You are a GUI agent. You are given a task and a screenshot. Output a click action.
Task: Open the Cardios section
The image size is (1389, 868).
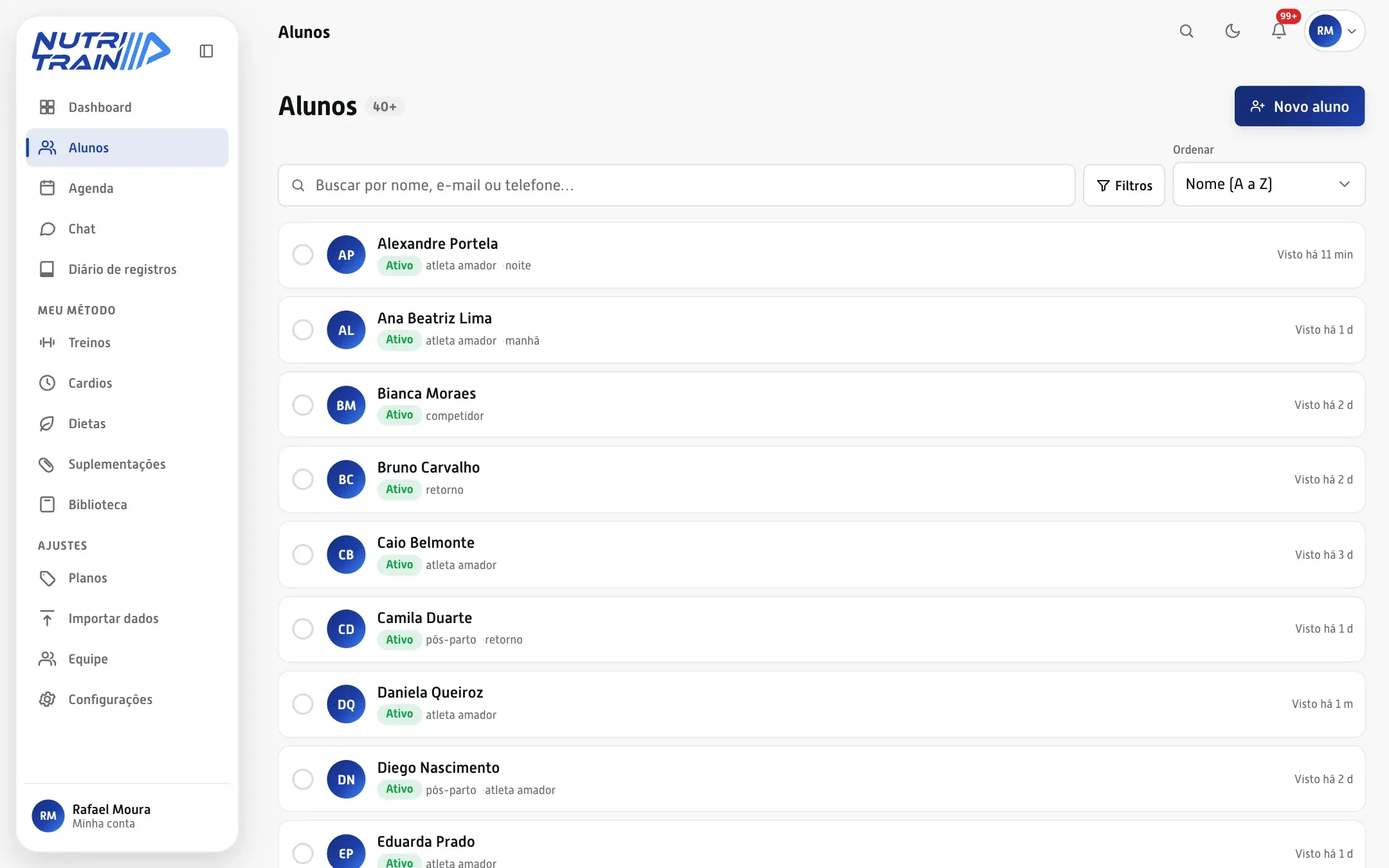coord(127,383)
